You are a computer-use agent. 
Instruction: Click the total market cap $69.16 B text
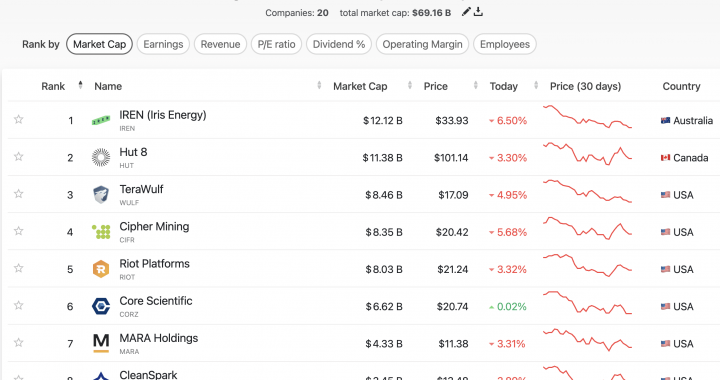coord(395,13)
